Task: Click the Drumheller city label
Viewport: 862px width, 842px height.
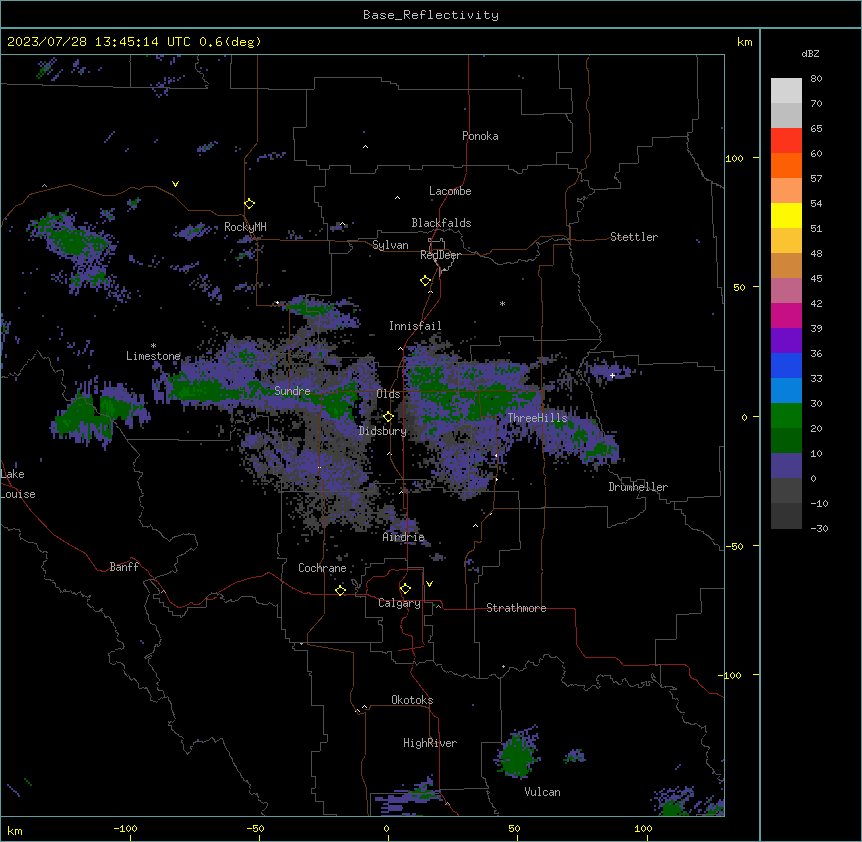Action: coord(638,487)
